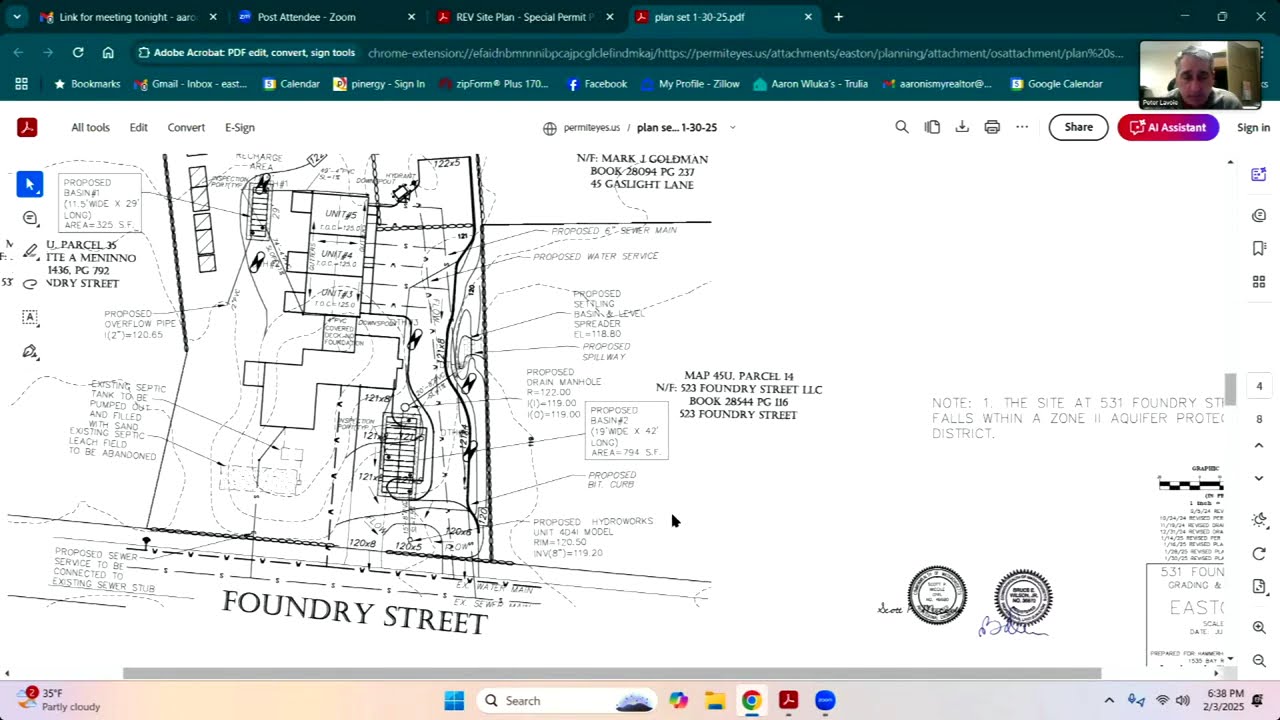Open the Bookmarks folder
The image size is (1280, 720).
(x=86, y=84)
